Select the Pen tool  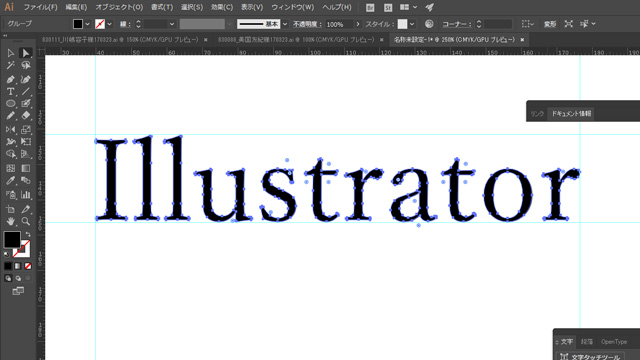click(11, 79)
